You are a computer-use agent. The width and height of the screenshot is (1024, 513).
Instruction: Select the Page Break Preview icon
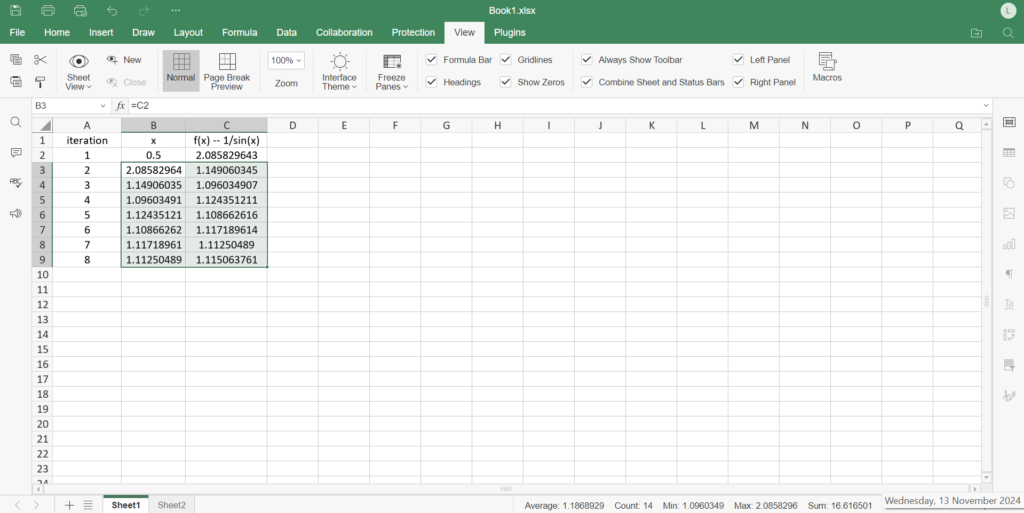click(227, 71)
